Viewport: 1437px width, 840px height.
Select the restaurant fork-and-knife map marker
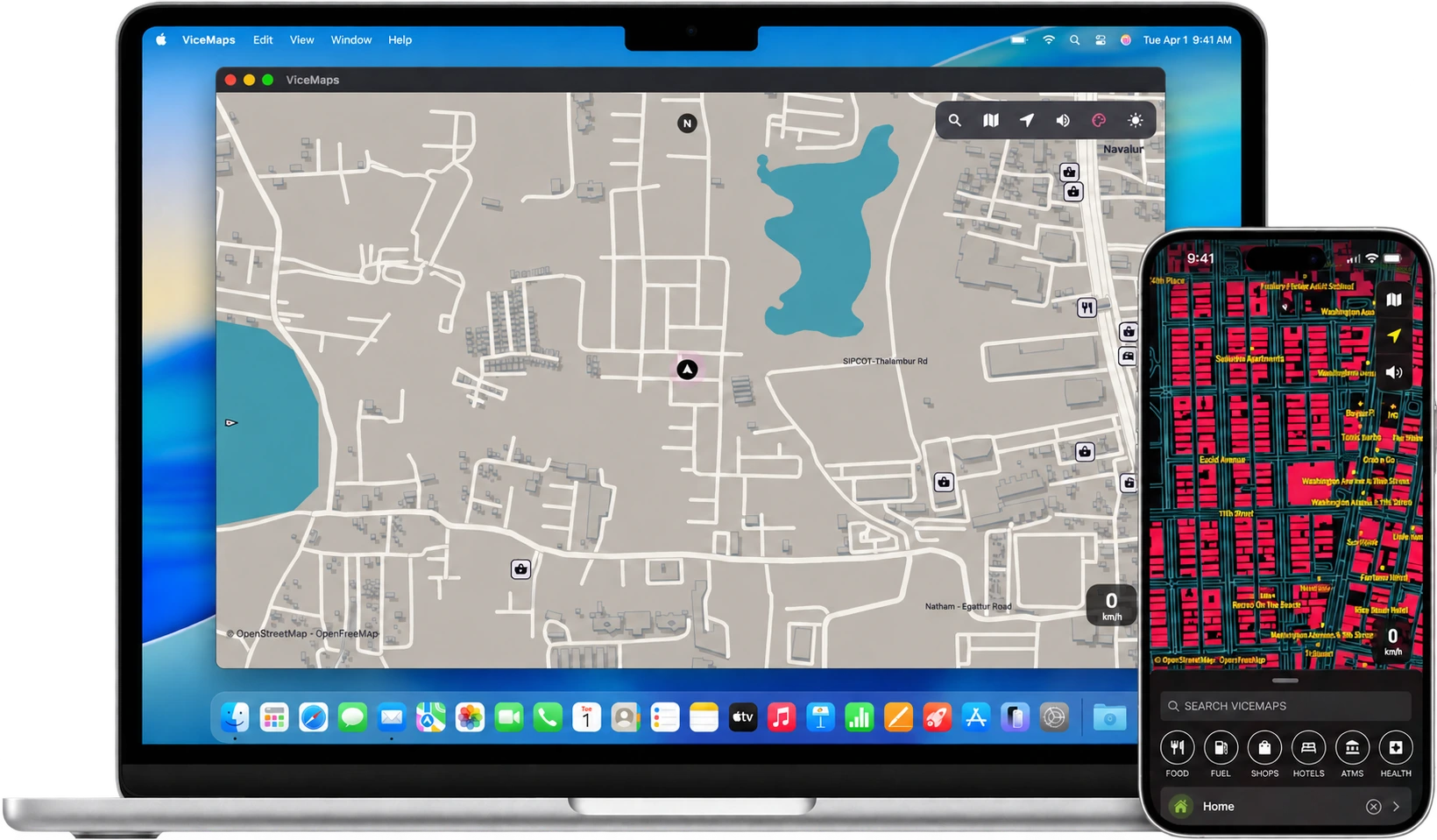pos(1087,307)
